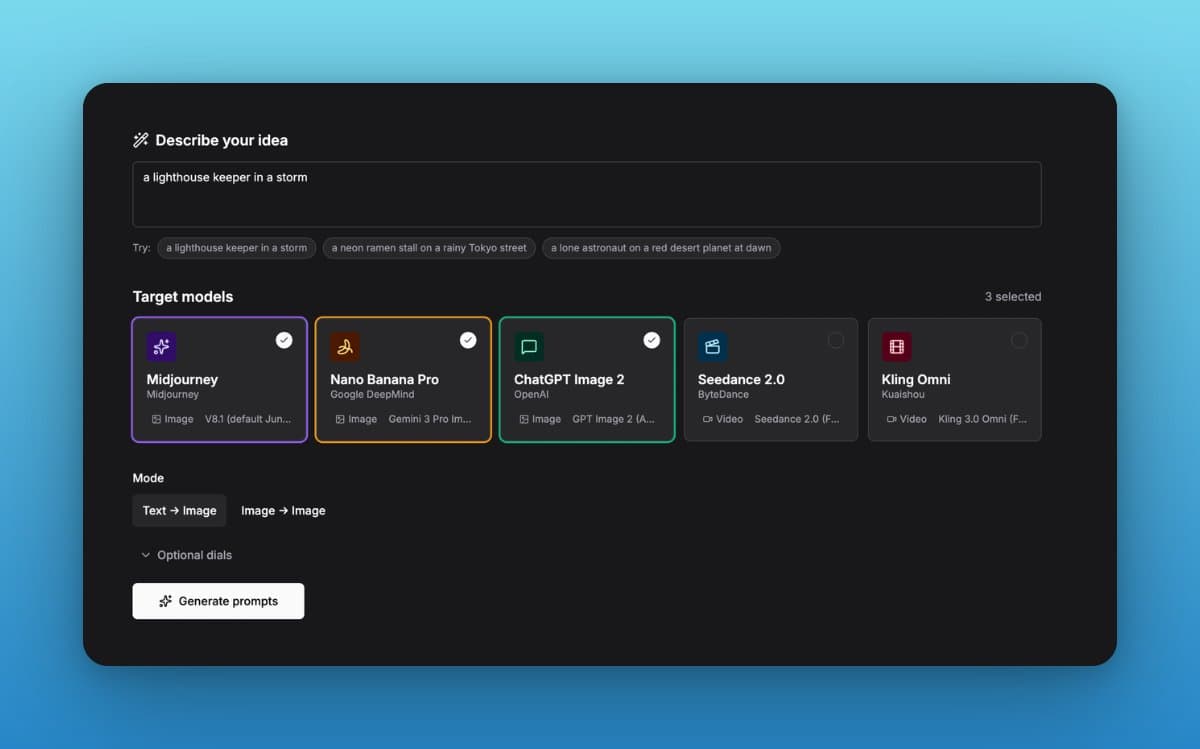Image resolution: width=1200 pixels, height=749 pixels.
Task: Click the Kling Omni card title
Action: point(916,379)
